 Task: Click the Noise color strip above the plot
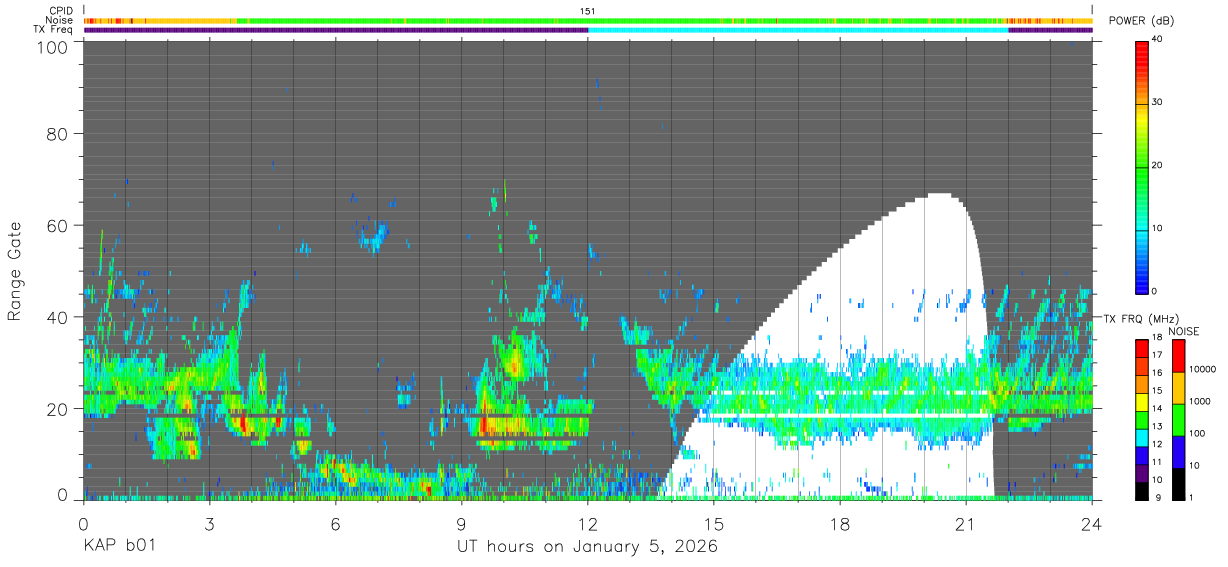click(588, 20)
